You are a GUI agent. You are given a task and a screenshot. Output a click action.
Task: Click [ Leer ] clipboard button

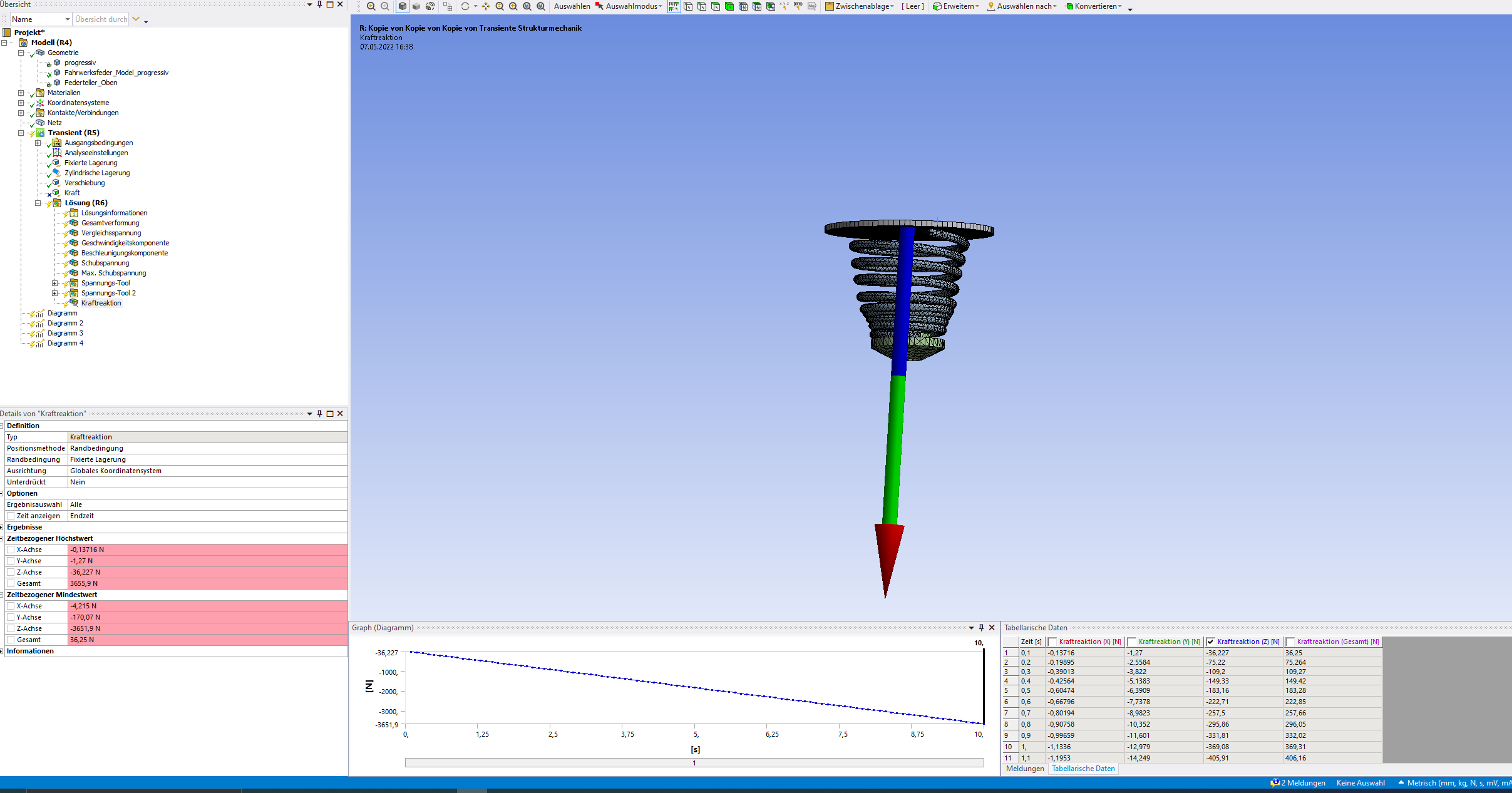tap(913, 6)
